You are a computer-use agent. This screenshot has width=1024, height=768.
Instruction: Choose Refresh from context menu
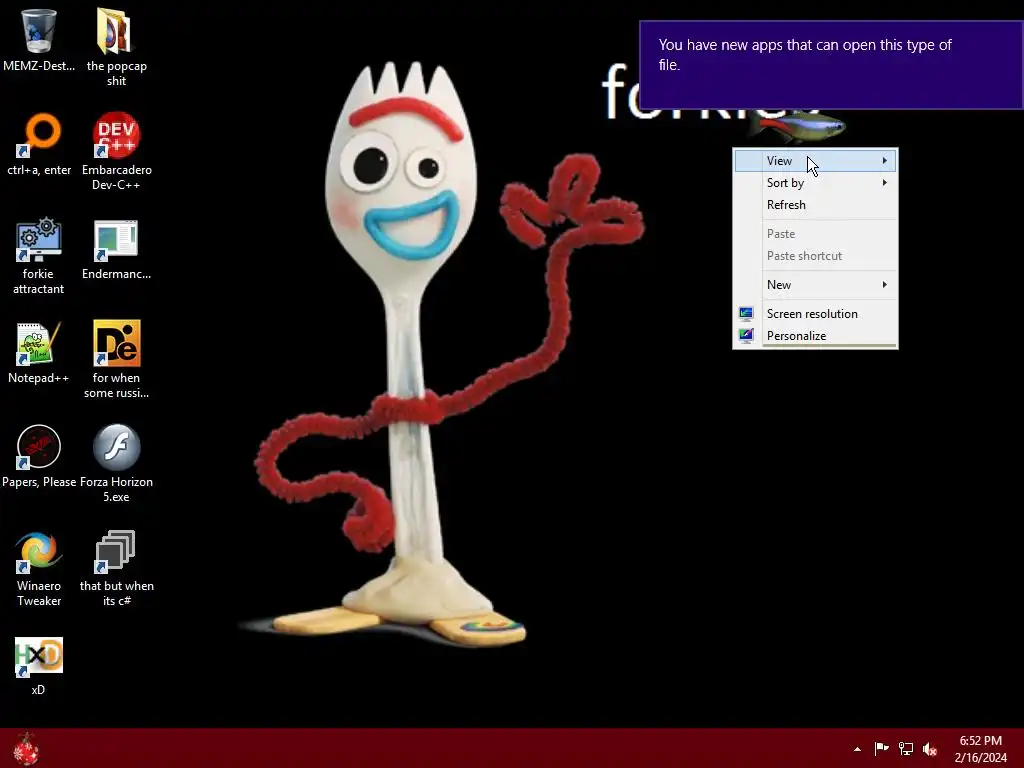click(x=815, y=205)
